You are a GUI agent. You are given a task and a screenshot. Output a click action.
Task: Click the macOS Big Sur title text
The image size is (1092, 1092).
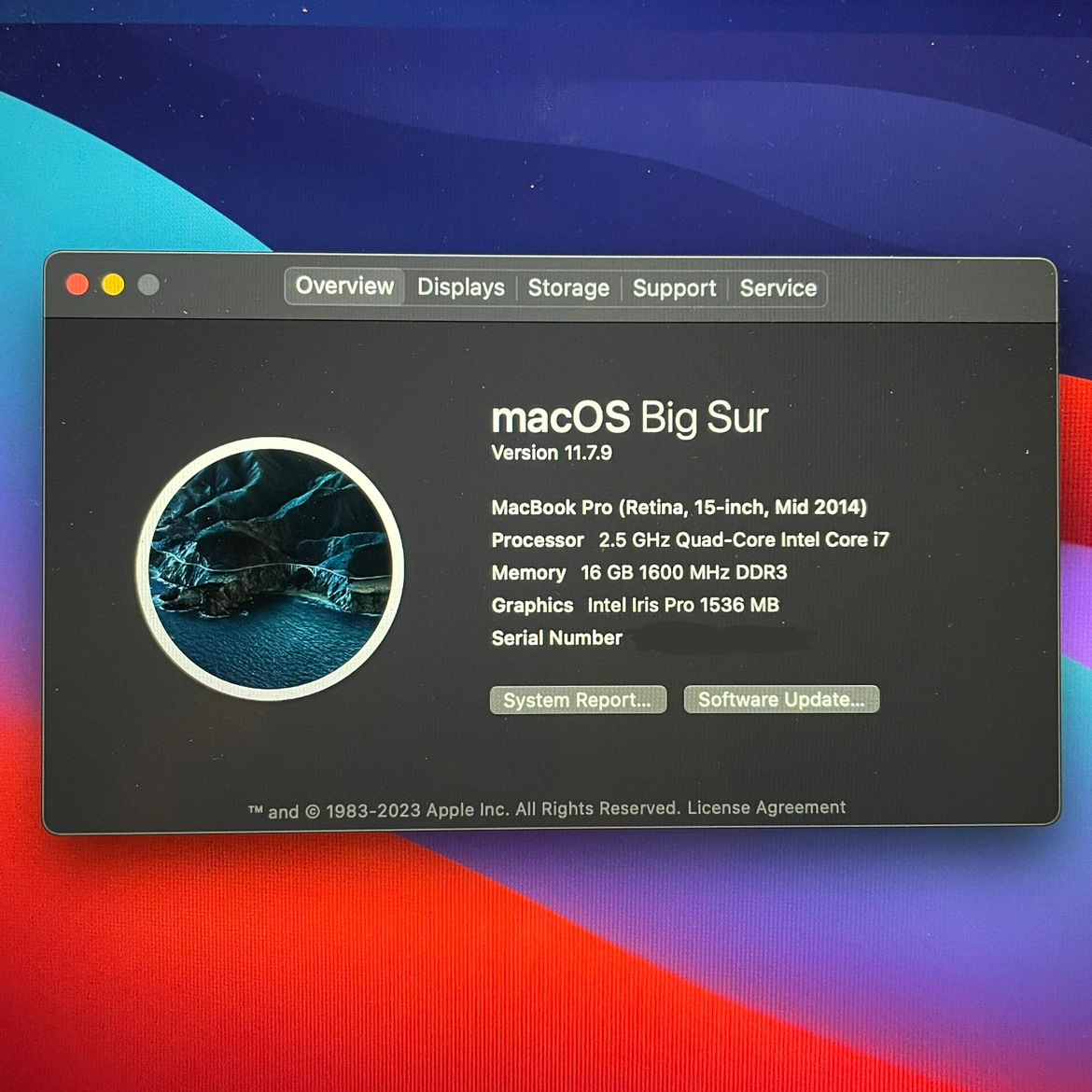pyautogui.click(x=629, y=418)
